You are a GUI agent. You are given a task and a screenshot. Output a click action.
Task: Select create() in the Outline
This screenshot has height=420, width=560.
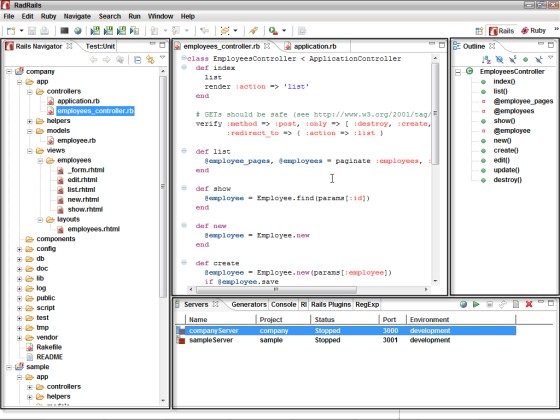(506, 150)
